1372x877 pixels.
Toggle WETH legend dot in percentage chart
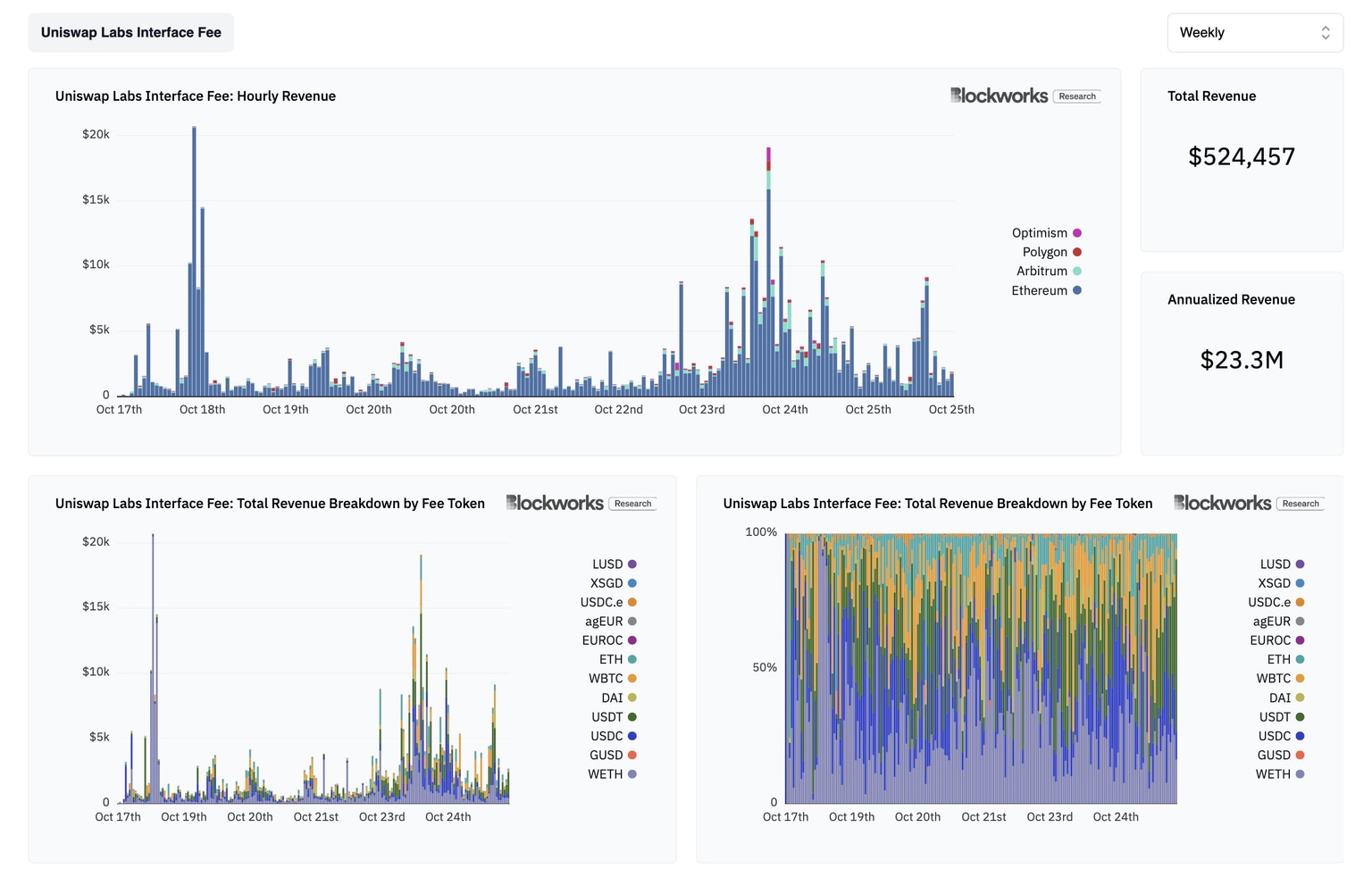(x=1301, y=774)
